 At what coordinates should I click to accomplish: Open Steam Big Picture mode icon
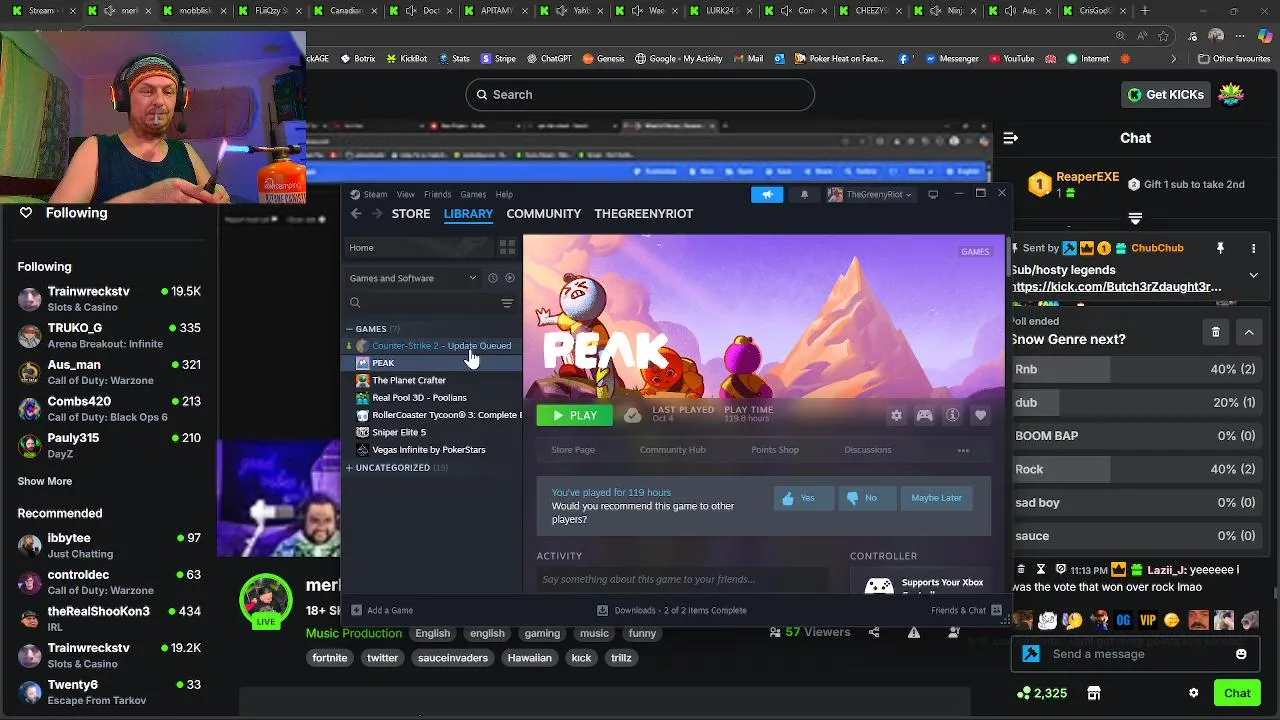click(933, 194)
